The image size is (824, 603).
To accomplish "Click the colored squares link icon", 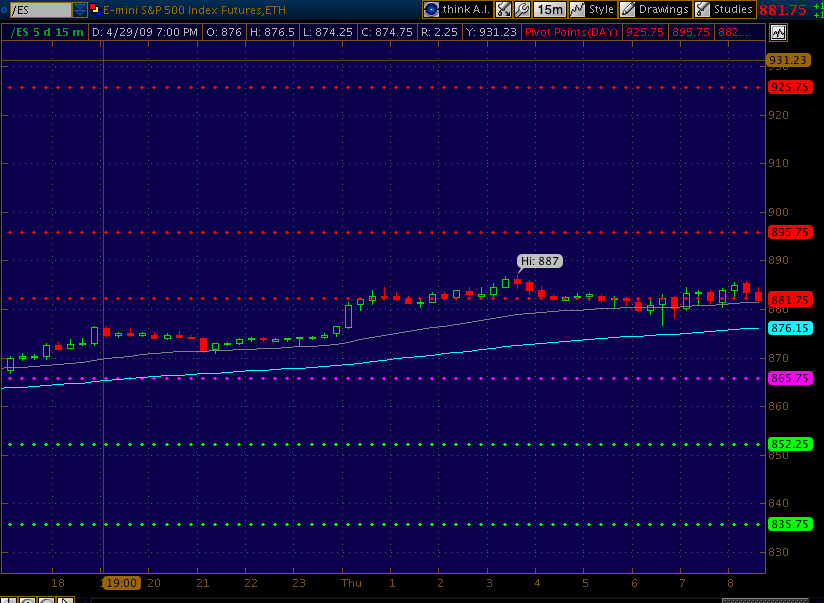I will [x=94, y=10].
